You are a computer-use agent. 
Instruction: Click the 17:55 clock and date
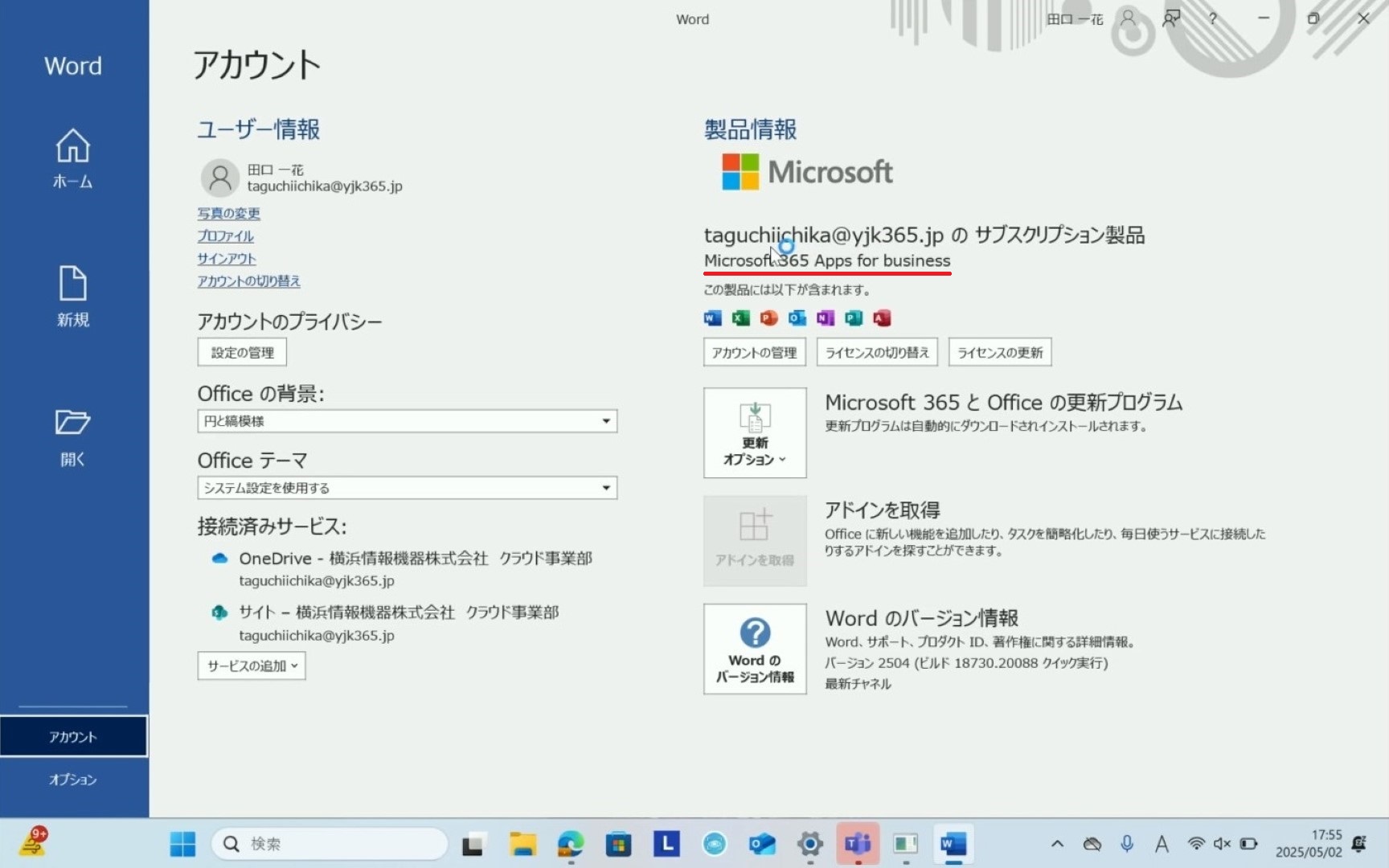point(1309,844)
